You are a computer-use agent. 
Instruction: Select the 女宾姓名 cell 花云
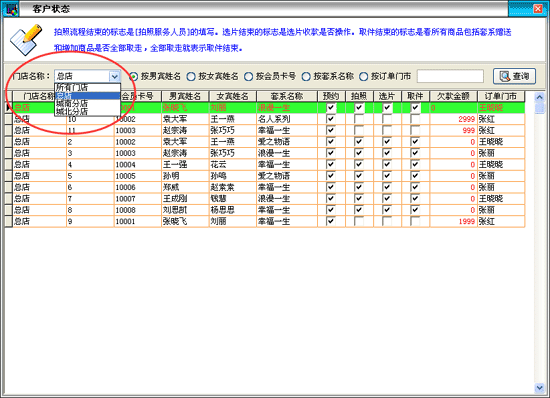233,164
